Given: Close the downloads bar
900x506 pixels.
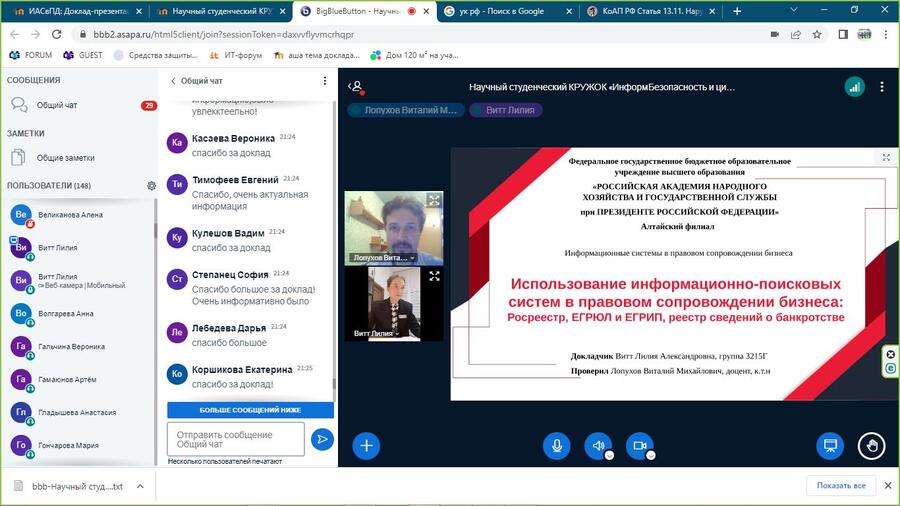Looking at the screenshot, I should 887,485.
